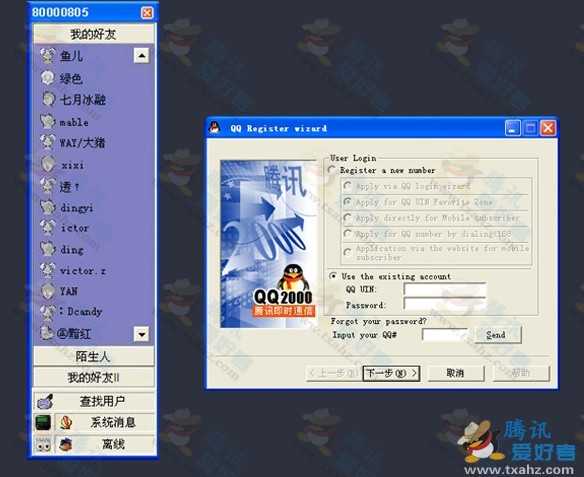This screenshot has height=477, width=584.
Task: Click the 查找用户 button
Action: 94,401
